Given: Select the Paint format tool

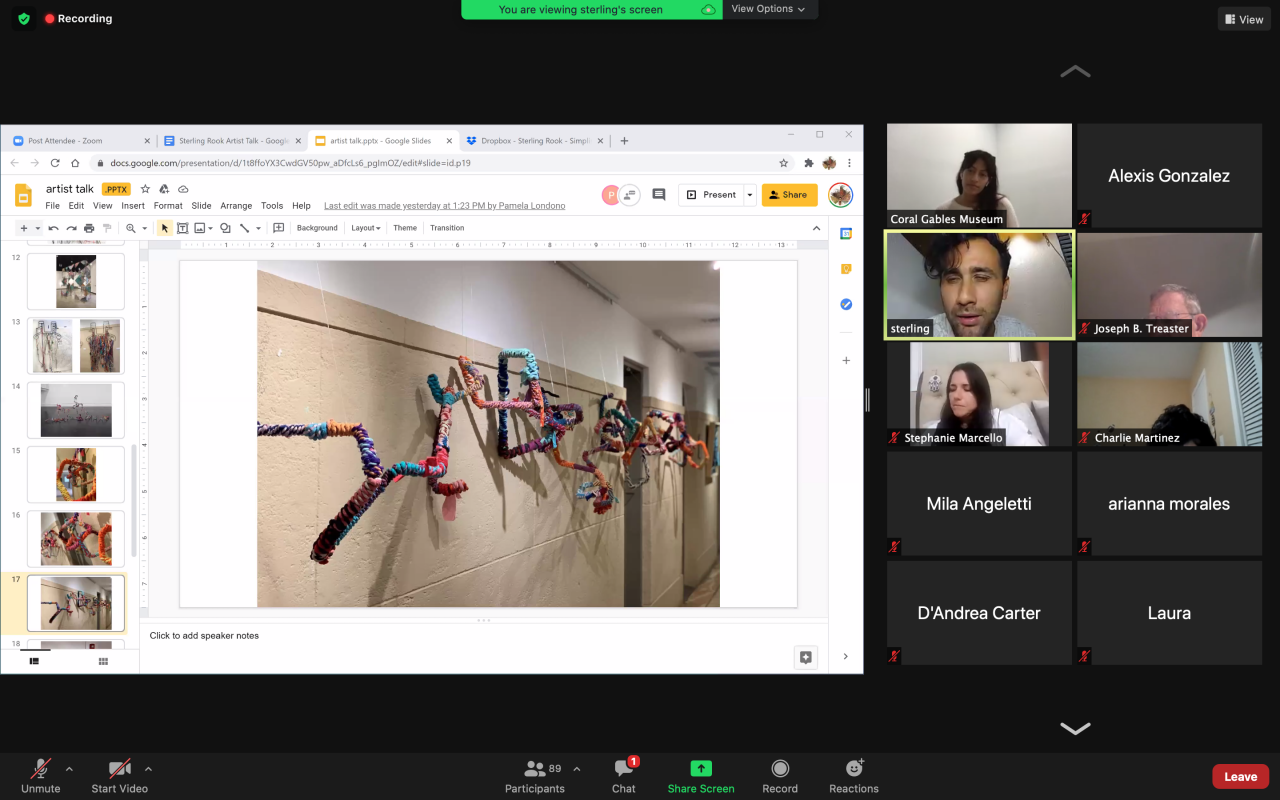Looking at the screenshot, I should [x=107, y=228].
